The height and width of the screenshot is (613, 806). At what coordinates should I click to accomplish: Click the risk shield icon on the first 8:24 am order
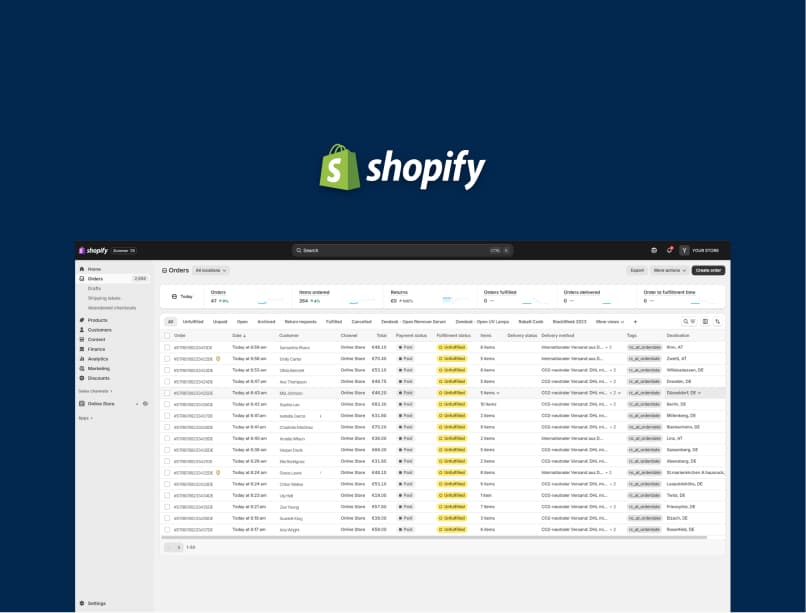click(x=218, y=473)
